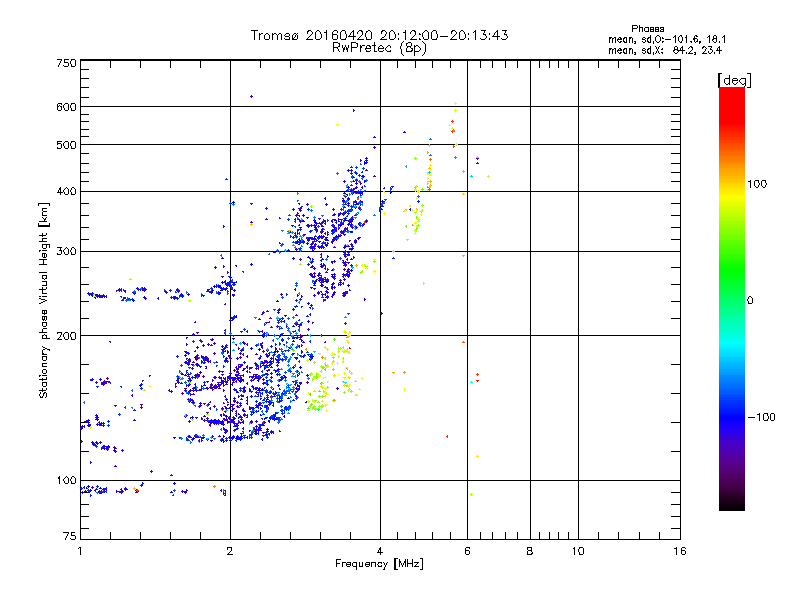
Task: Click the y-axis tick label '500'
Action: coord(66,145)
